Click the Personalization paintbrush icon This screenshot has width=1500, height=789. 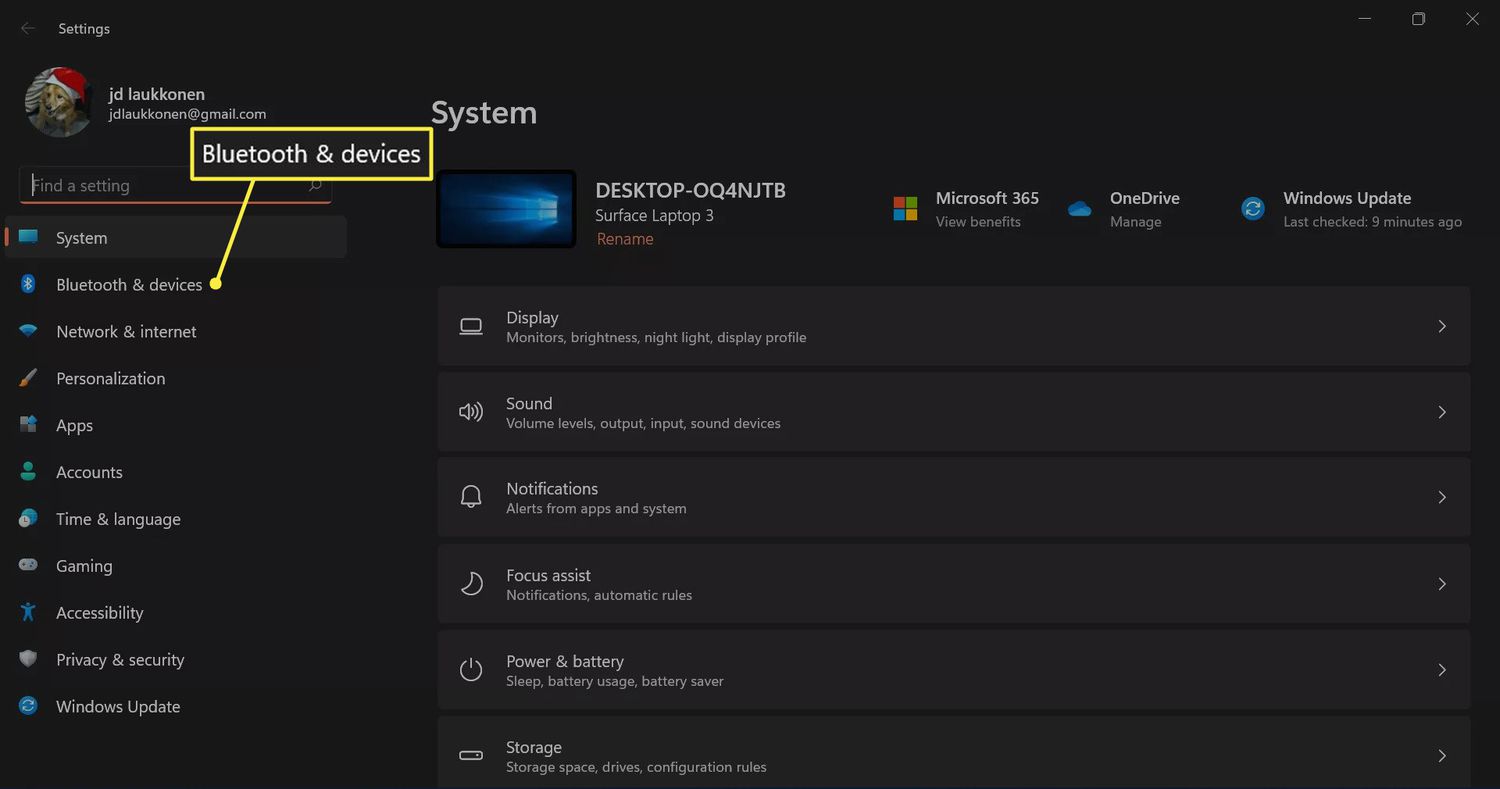[x=28, y=378]
